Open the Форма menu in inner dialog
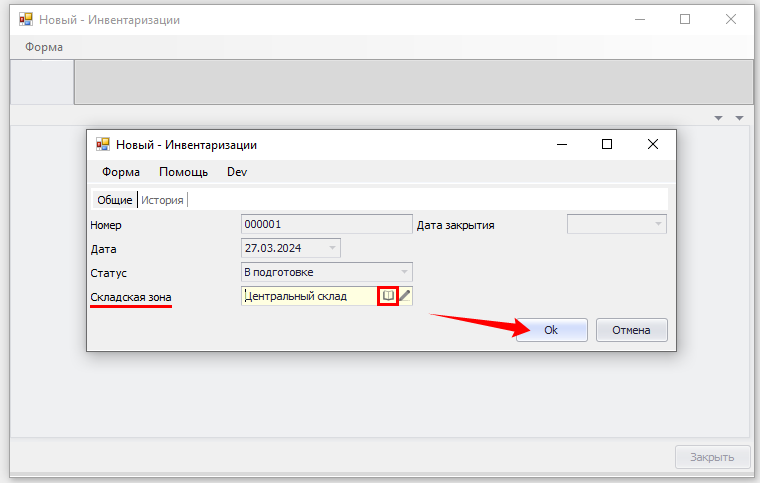 pyautogui.click(x=121, y=172)
